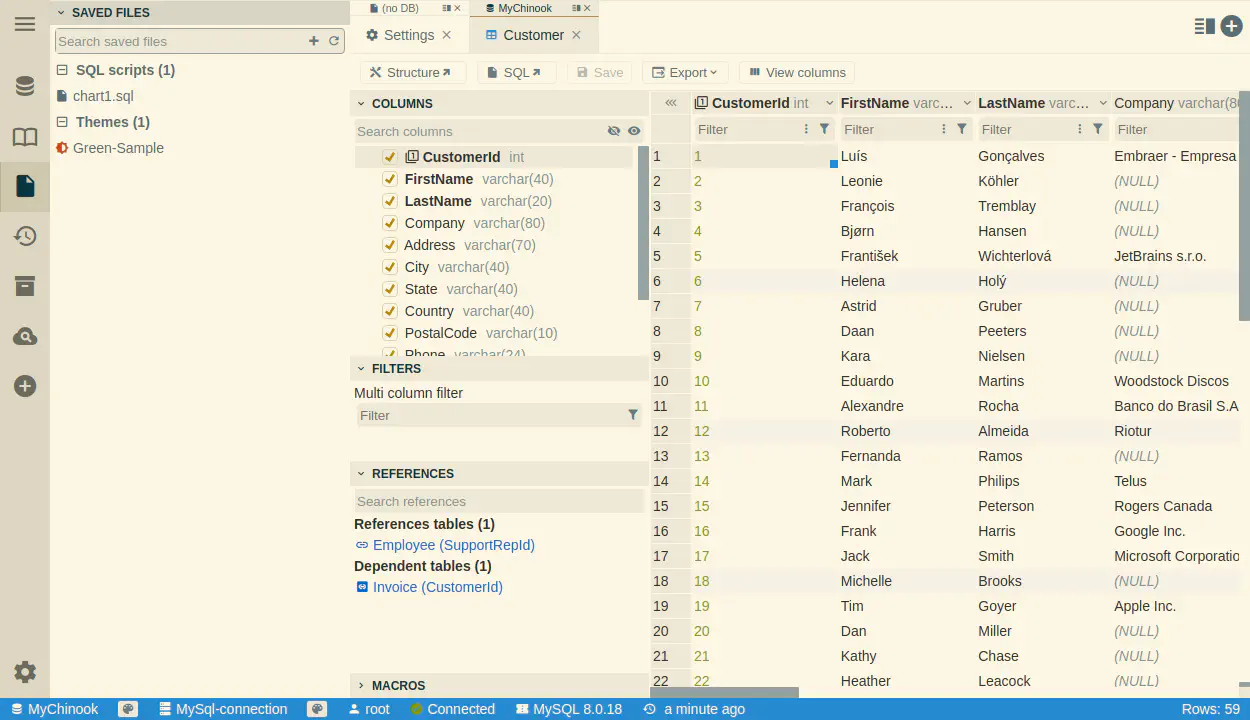The image size is (1250, 720).
Task: Click the filter icon in the CustomerId column
Action: [x=824, y=129]
